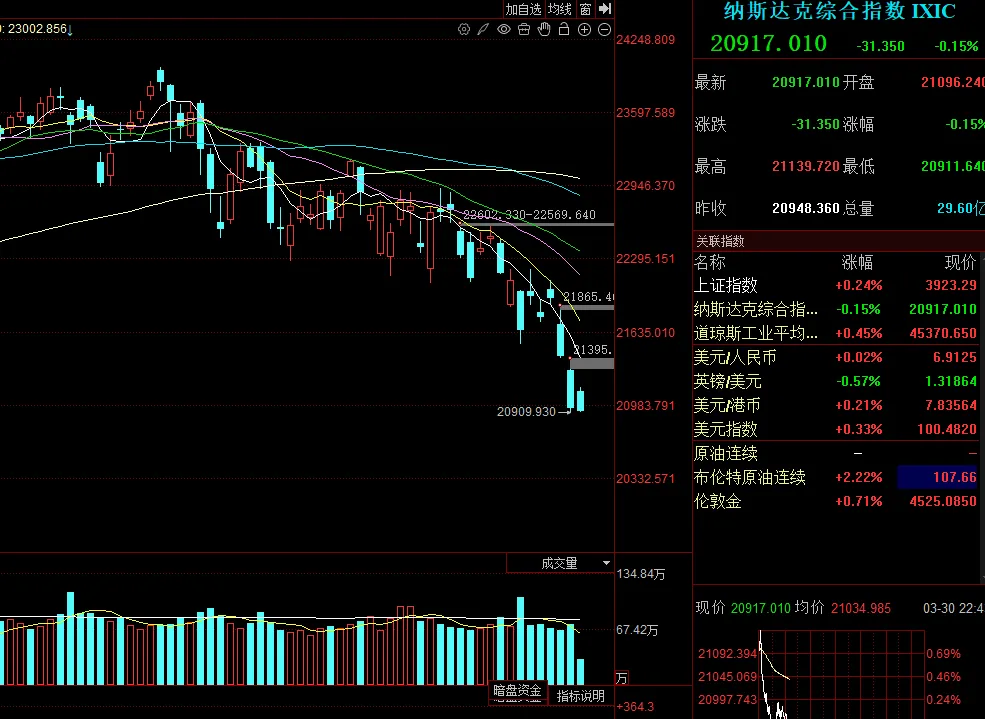The image size is (985, 719).
Task: Sort by 涨幅 column header
Action: 857,262
